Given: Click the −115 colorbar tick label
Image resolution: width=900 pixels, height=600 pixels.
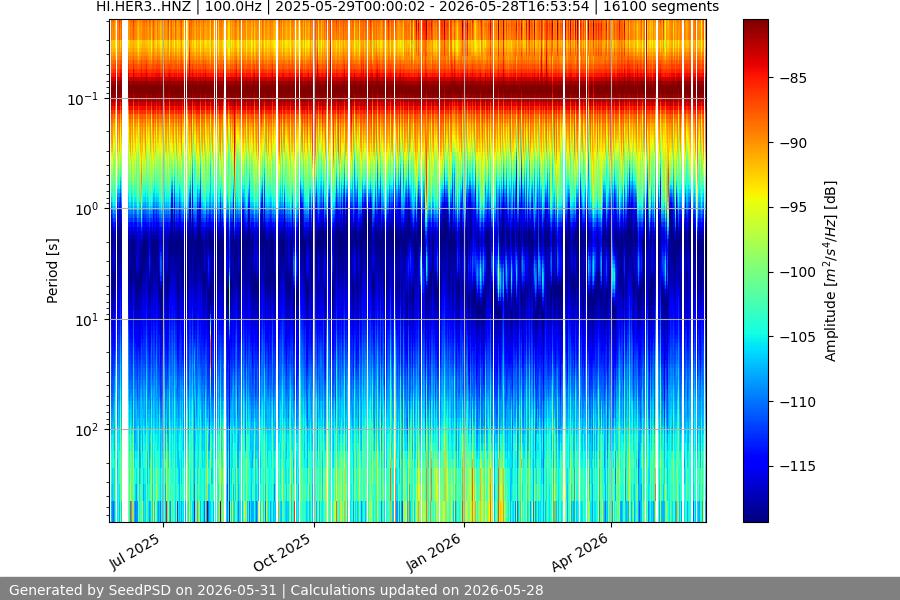Looking at the screenshot, I should tap(798, 466).
